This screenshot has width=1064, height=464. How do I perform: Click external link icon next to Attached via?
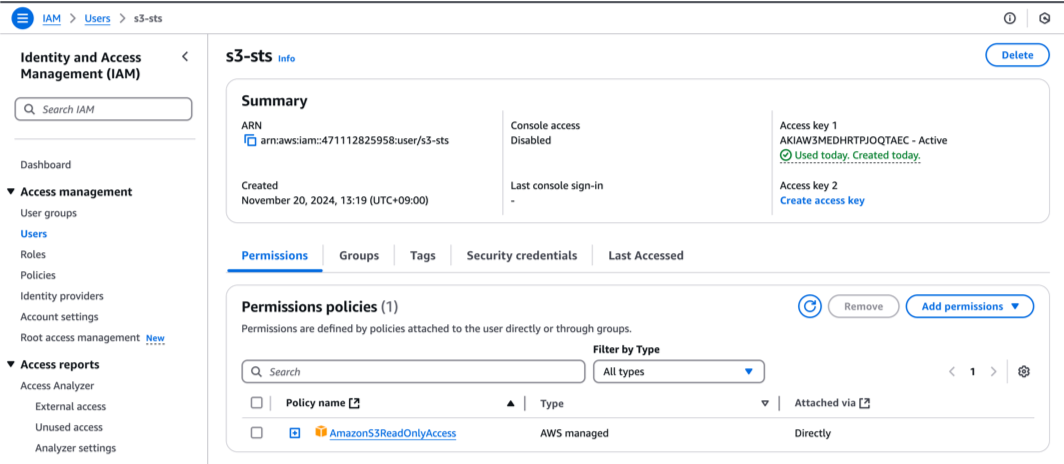864,403
